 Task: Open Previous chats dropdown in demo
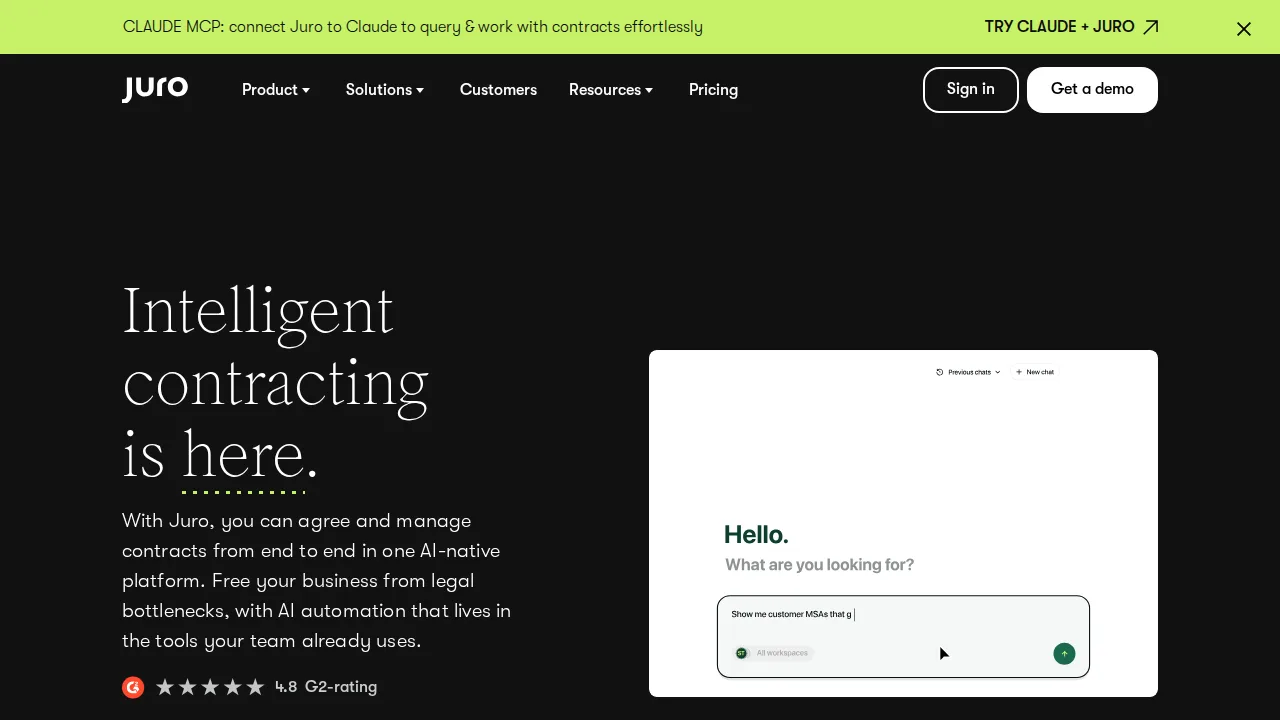pos(968,372)
